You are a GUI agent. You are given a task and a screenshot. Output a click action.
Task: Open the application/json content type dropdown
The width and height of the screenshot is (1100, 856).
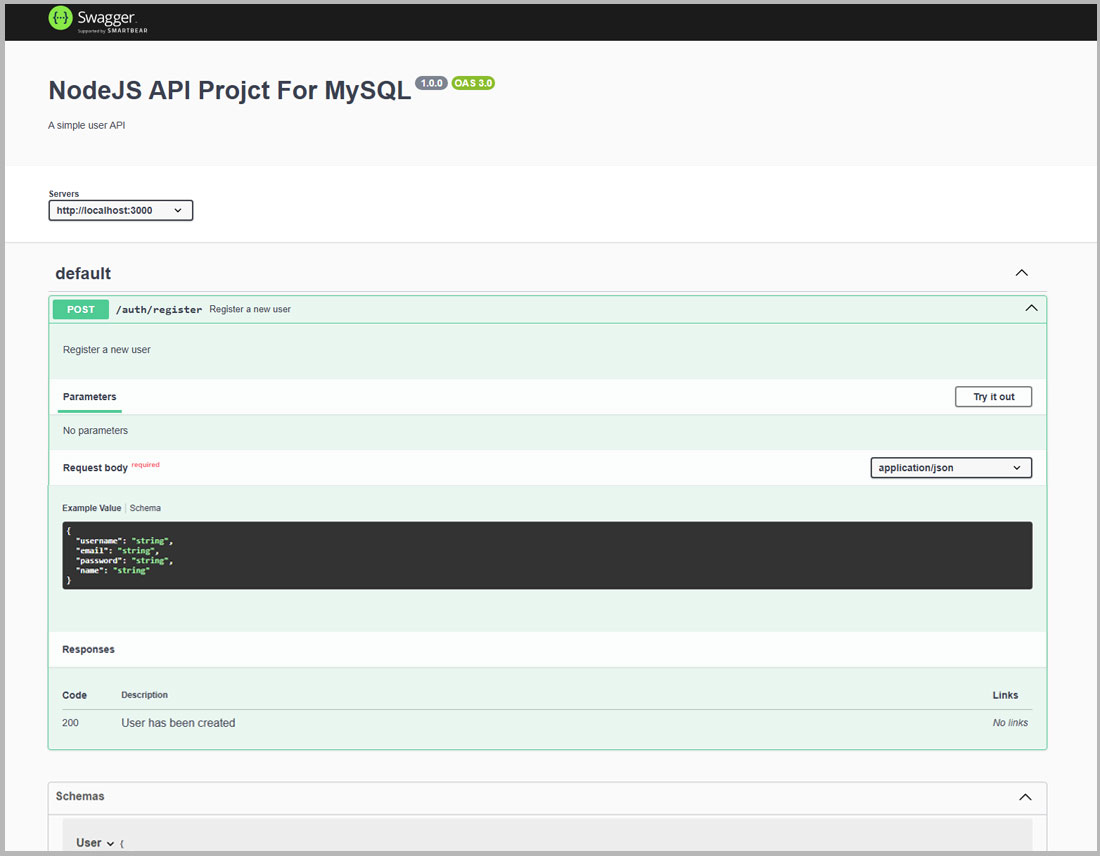950,468
